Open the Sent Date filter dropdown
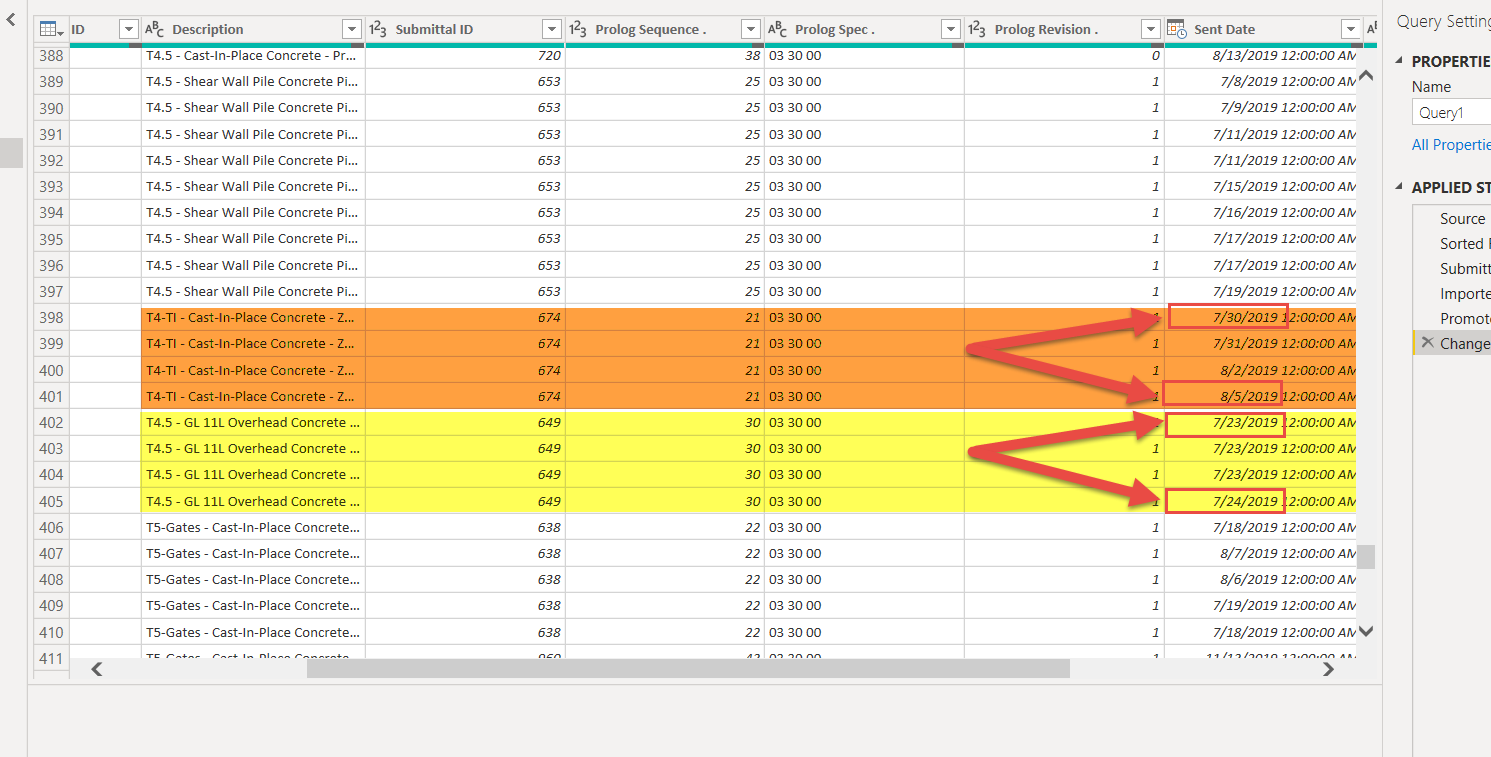Viewport: 1491px width, 757px height. tap(1351, 29)
